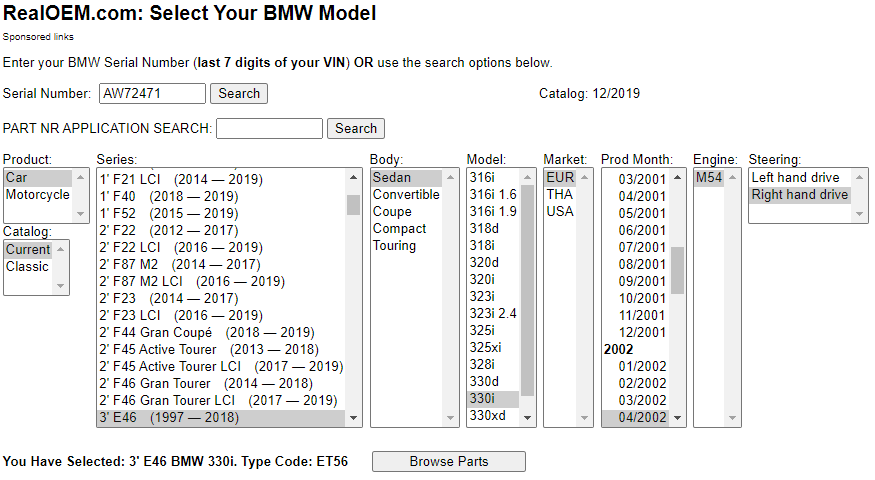Select production month 07/2001
This screenshot has height=480, width=875.
(636, 248)
